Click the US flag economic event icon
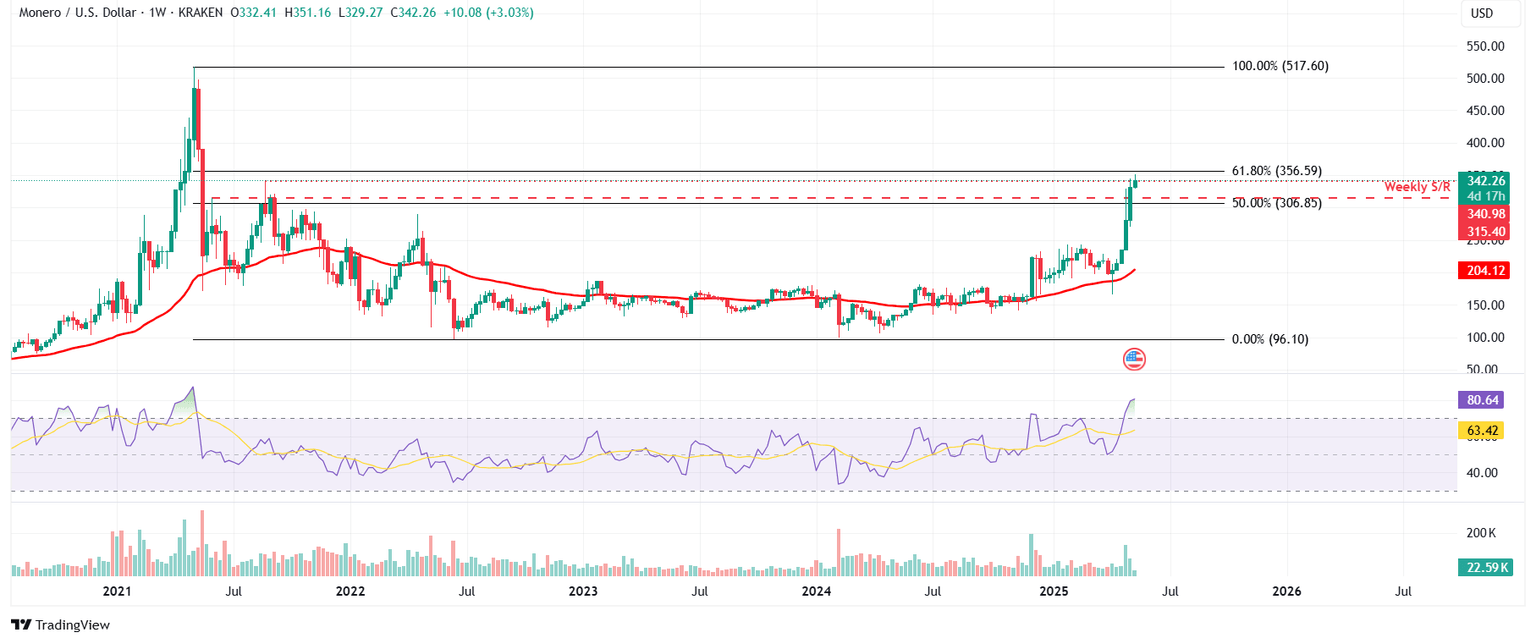This screenshot has width=1536, height=643. click(1133, 358)
